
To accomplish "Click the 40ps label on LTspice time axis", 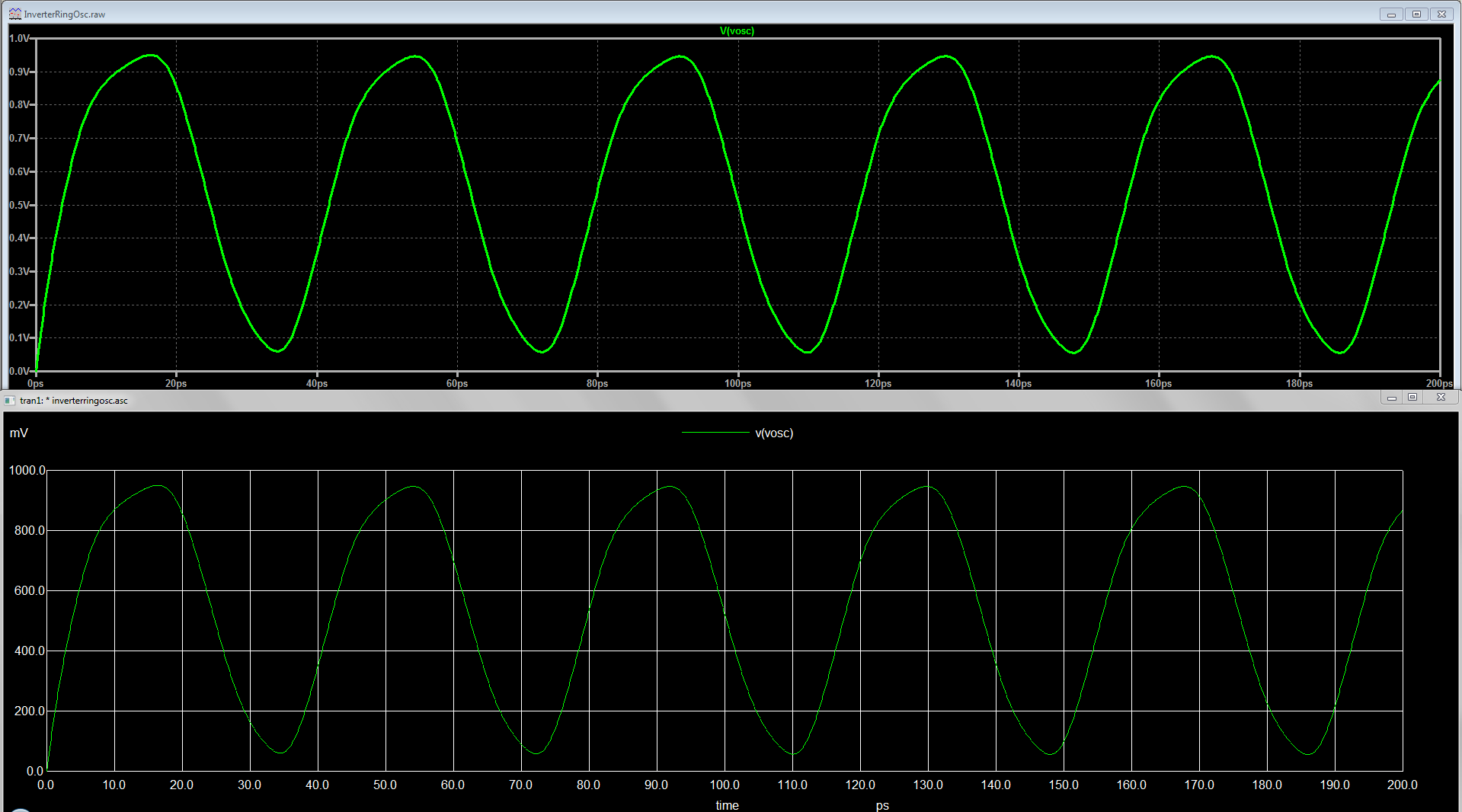I will pyautogui.click(x=317, y=383).
